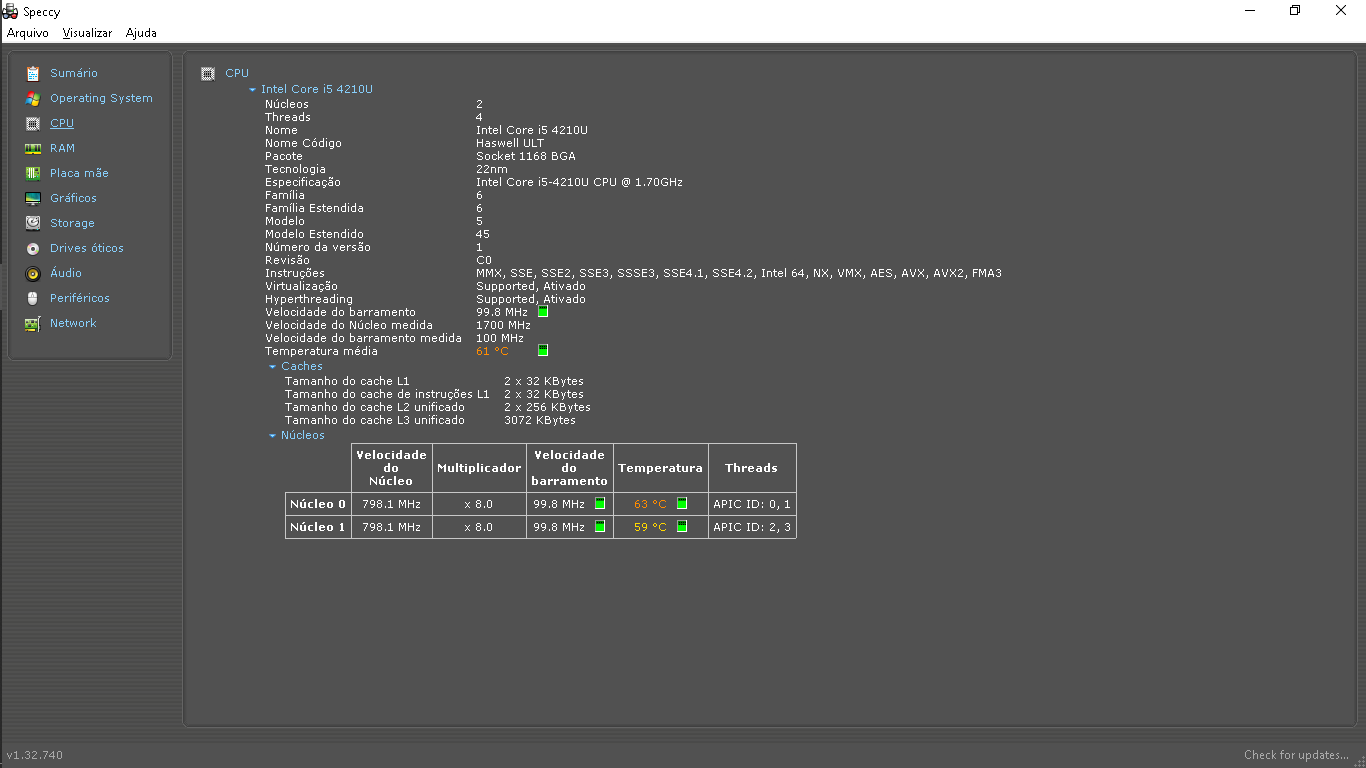This screenshot has height=768, width=1366.
Task: Select the CPU label in sidebar
Action: (62, 123)
